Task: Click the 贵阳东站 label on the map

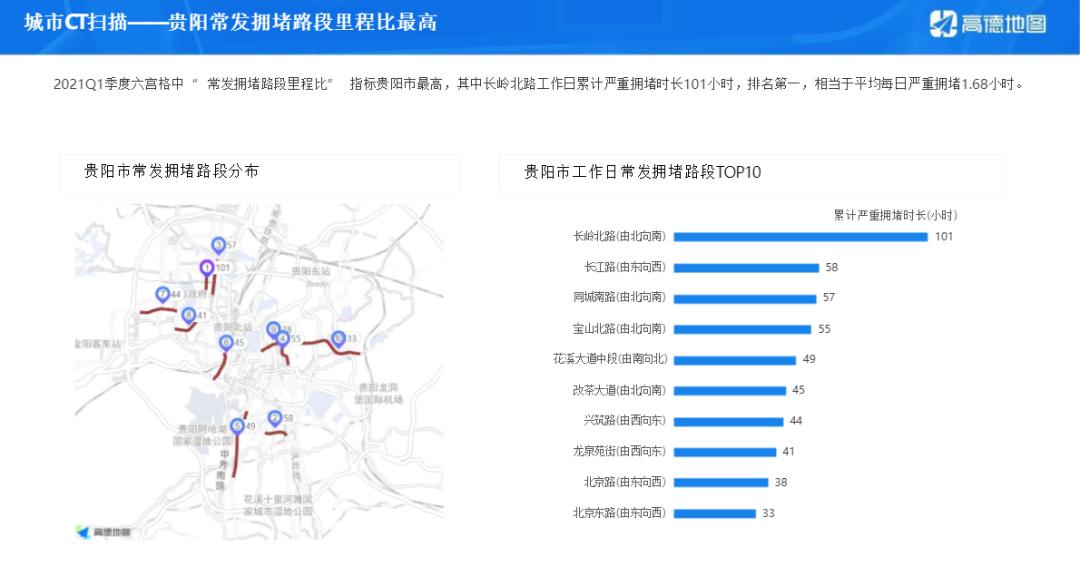Action: point(311,271)
